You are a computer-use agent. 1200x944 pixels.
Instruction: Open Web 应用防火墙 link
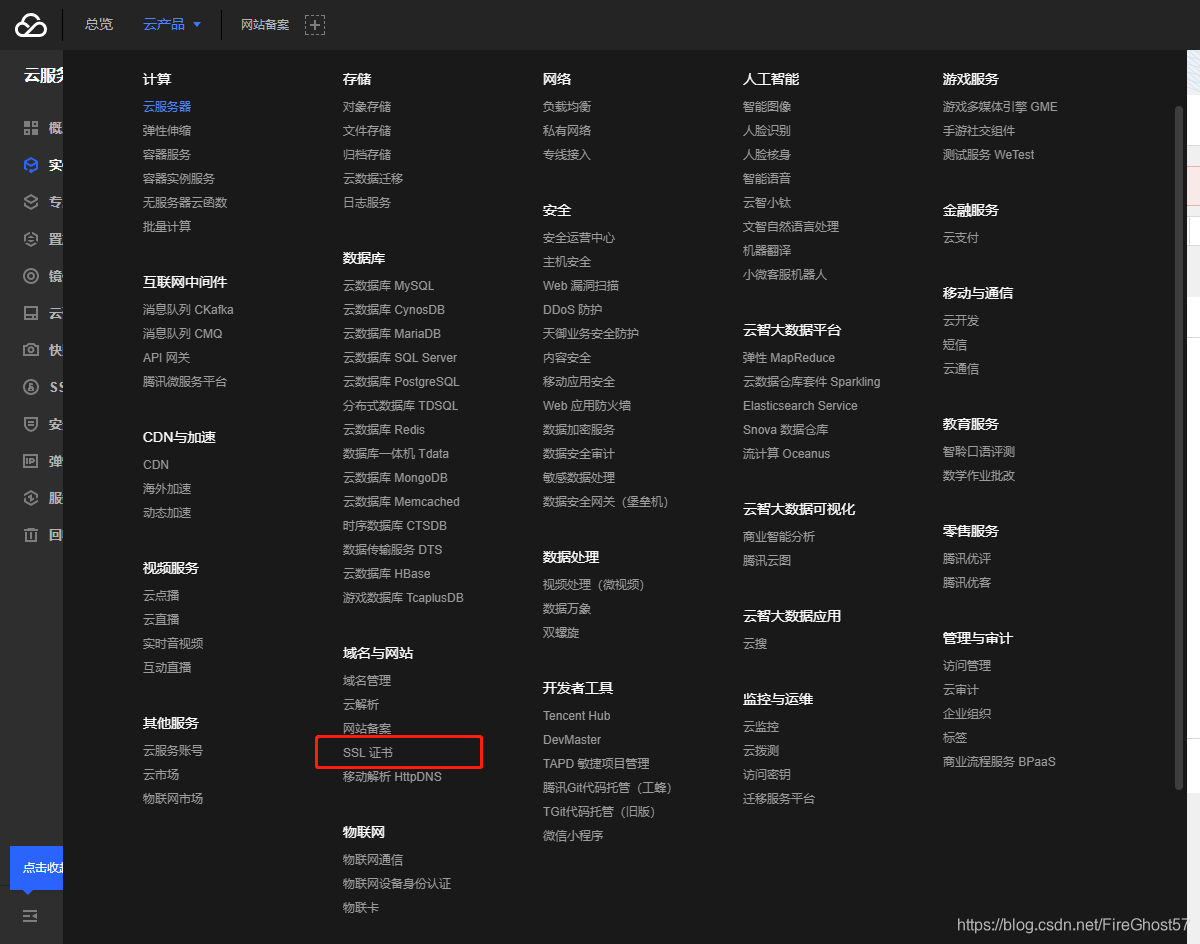(587, 405)
